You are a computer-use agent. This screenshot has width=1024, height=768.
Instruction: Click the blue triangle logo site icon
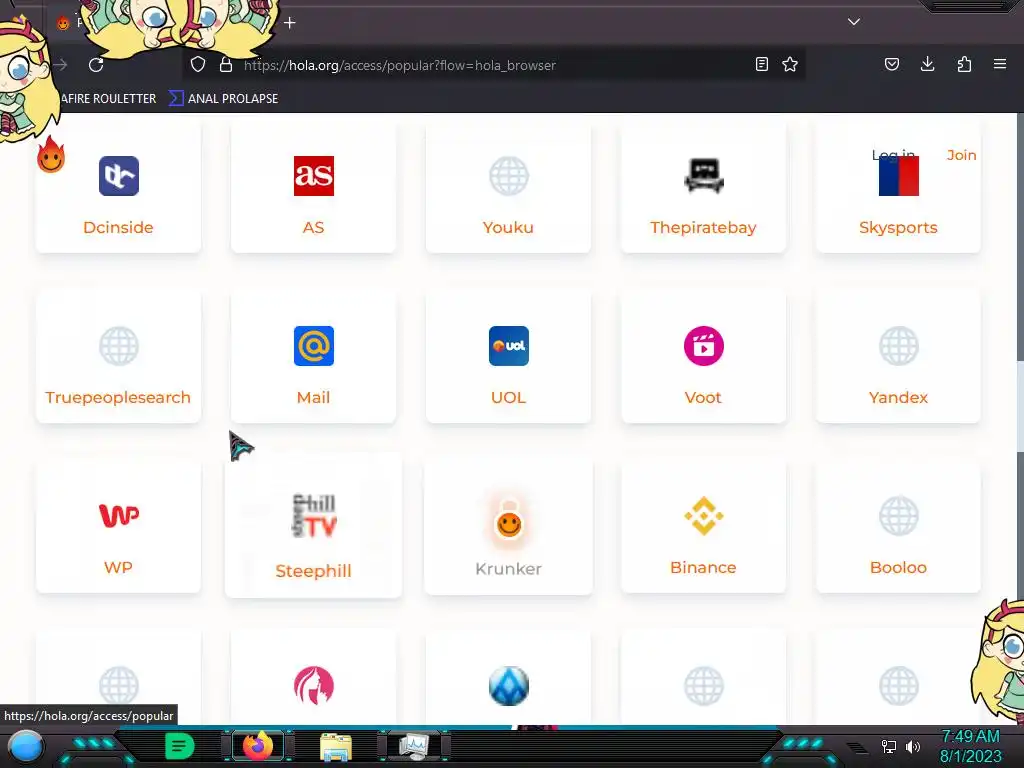tap(509, 686)
